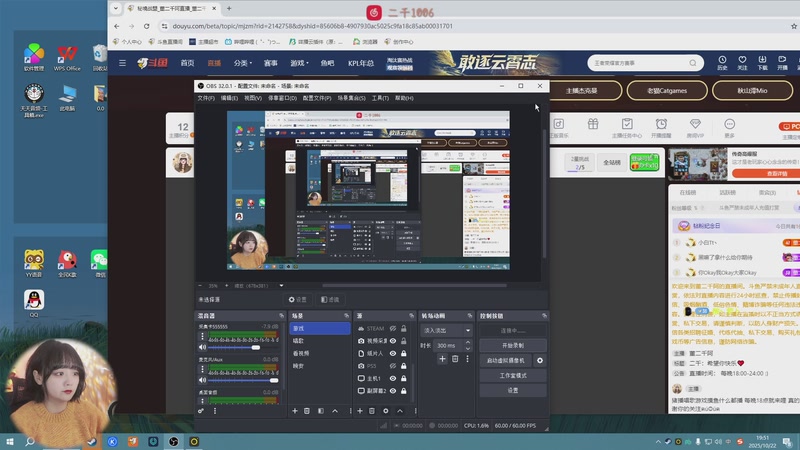Open OBS 视图(V) menu
Viewport: 800px width, 450px height.
[x=253, y=98]
